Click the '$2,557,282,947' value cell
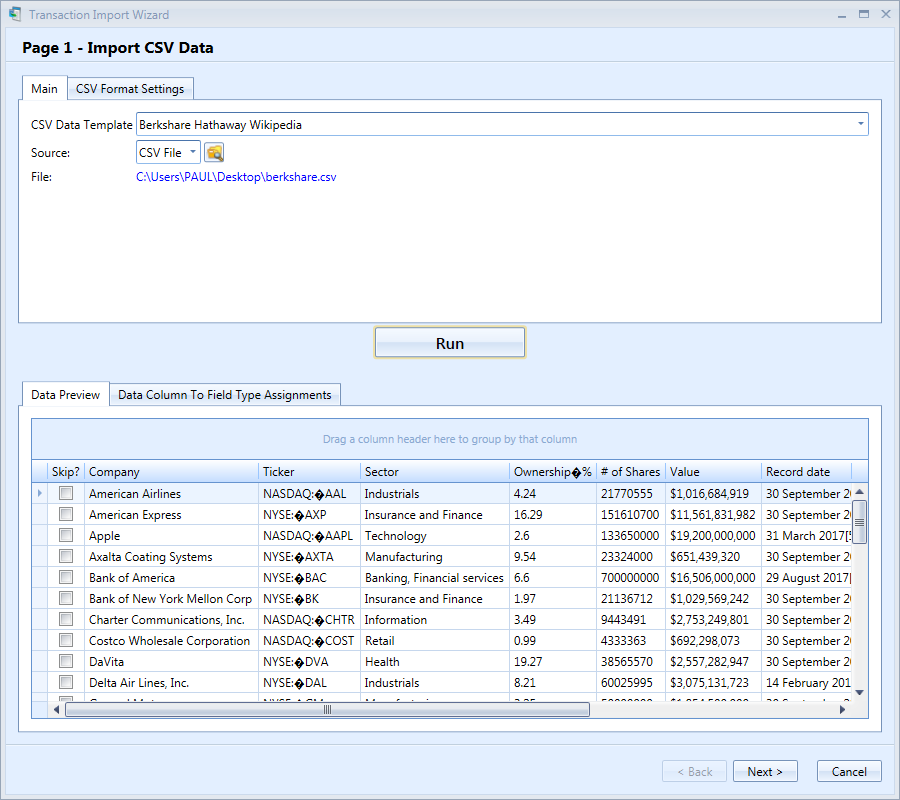 [x=713, y=661]
